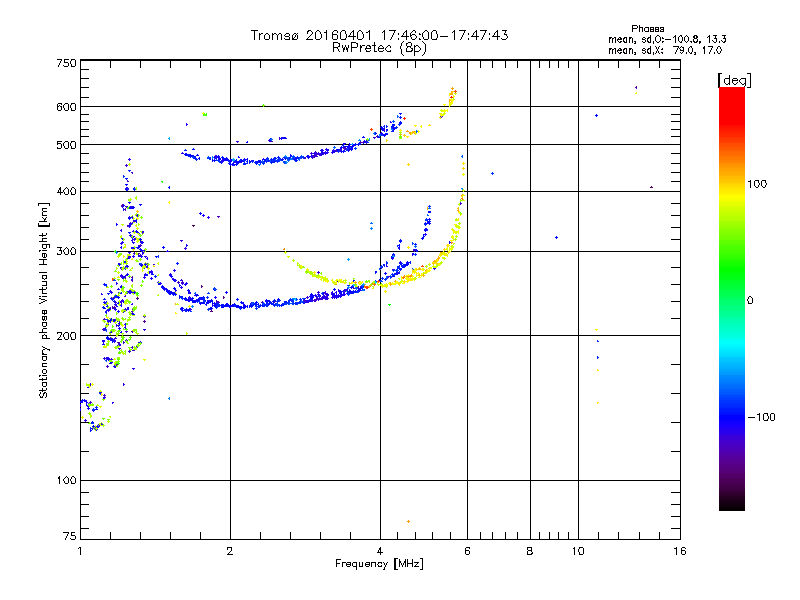Click the isolated orange point near 80 km
Viewport: 800px width, 600px height.
pyautogui.click(x=409, y=521)
